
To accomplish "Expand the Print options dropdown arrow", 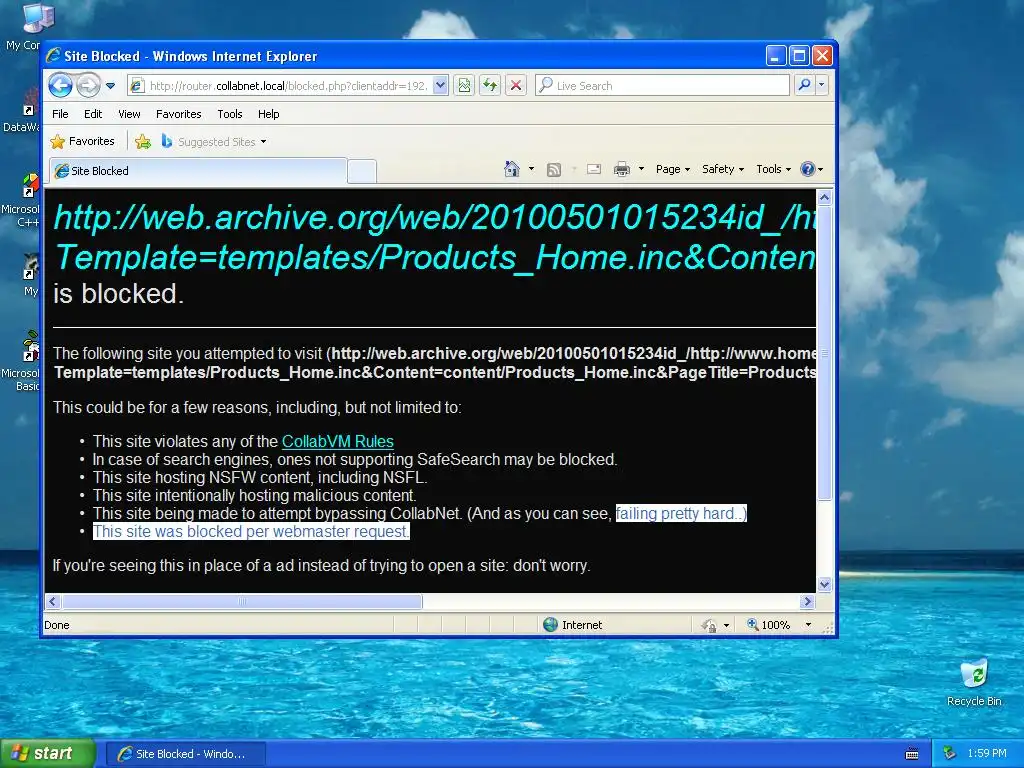I will point(641,169).
